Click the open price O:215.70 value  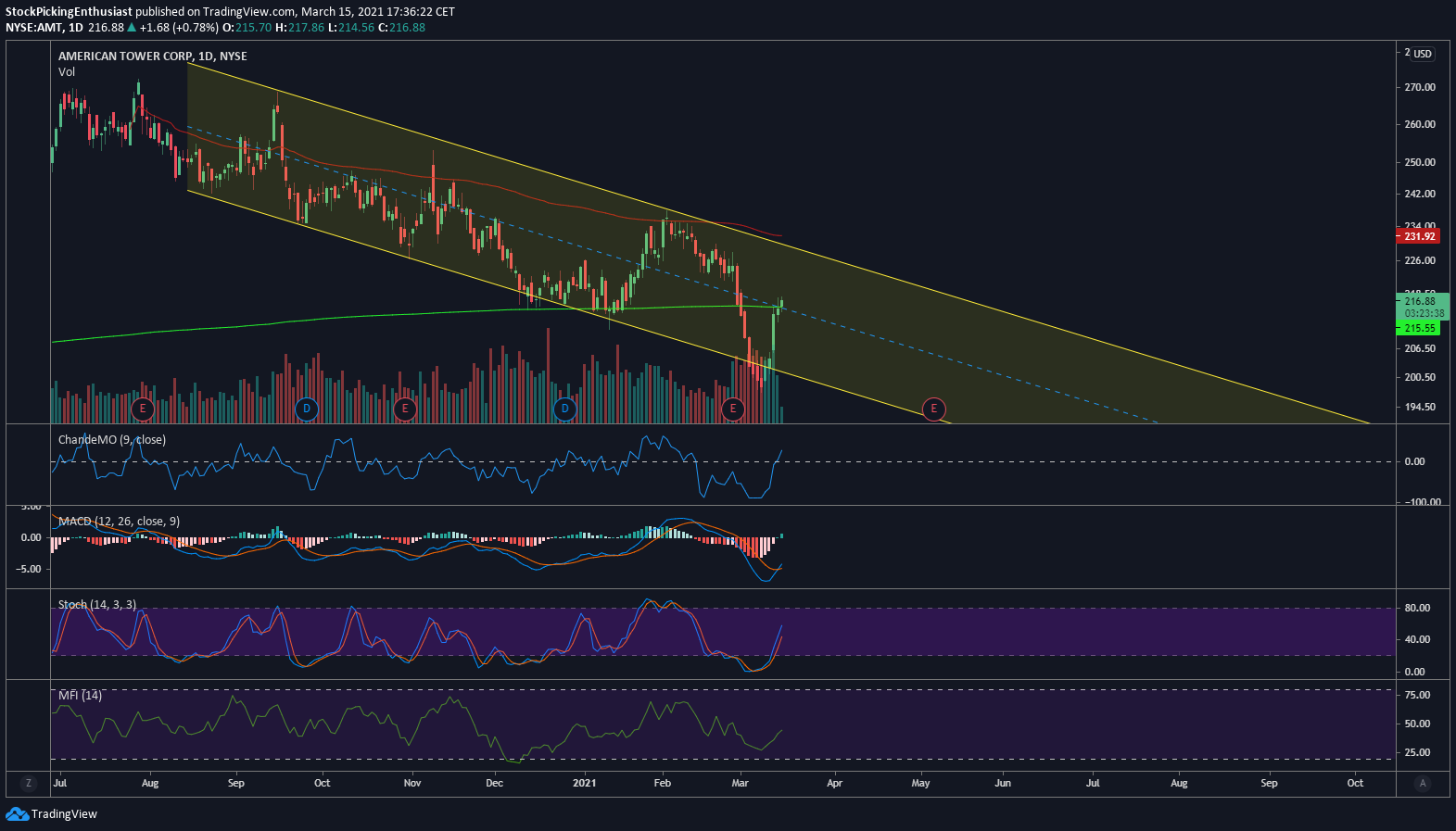point(247,28)
